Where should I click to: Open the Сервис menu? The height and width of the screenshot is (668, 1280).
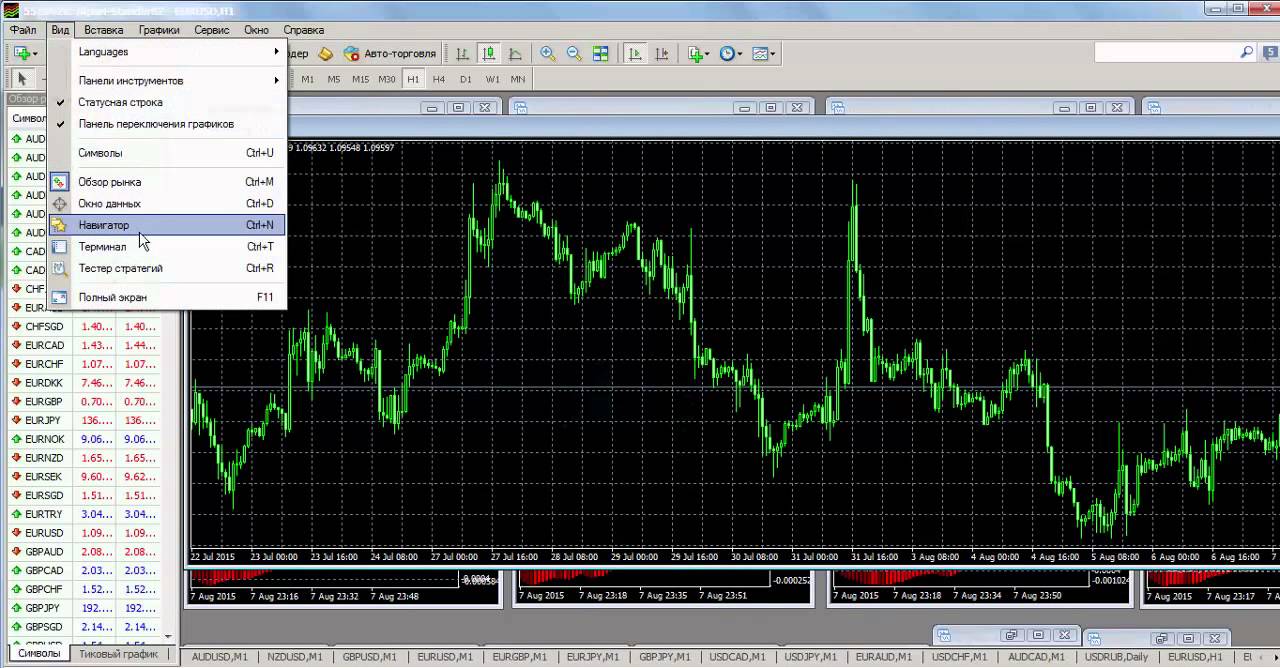coord(212,30)
